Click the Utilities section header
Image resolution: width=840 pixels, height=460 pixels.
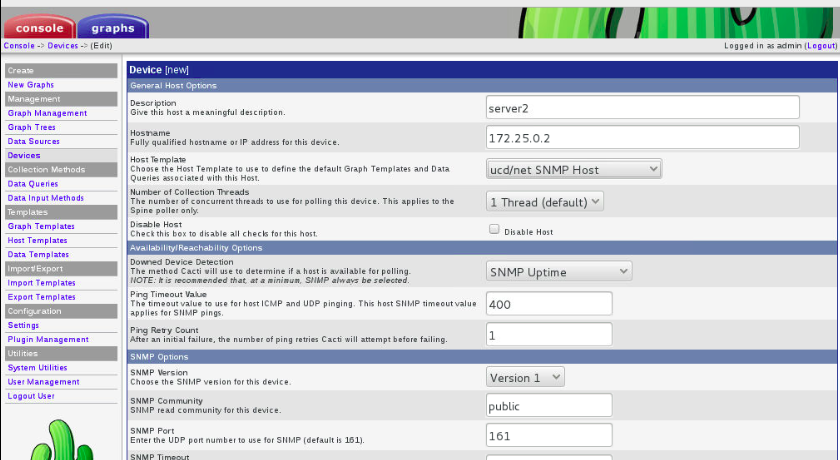61,353
